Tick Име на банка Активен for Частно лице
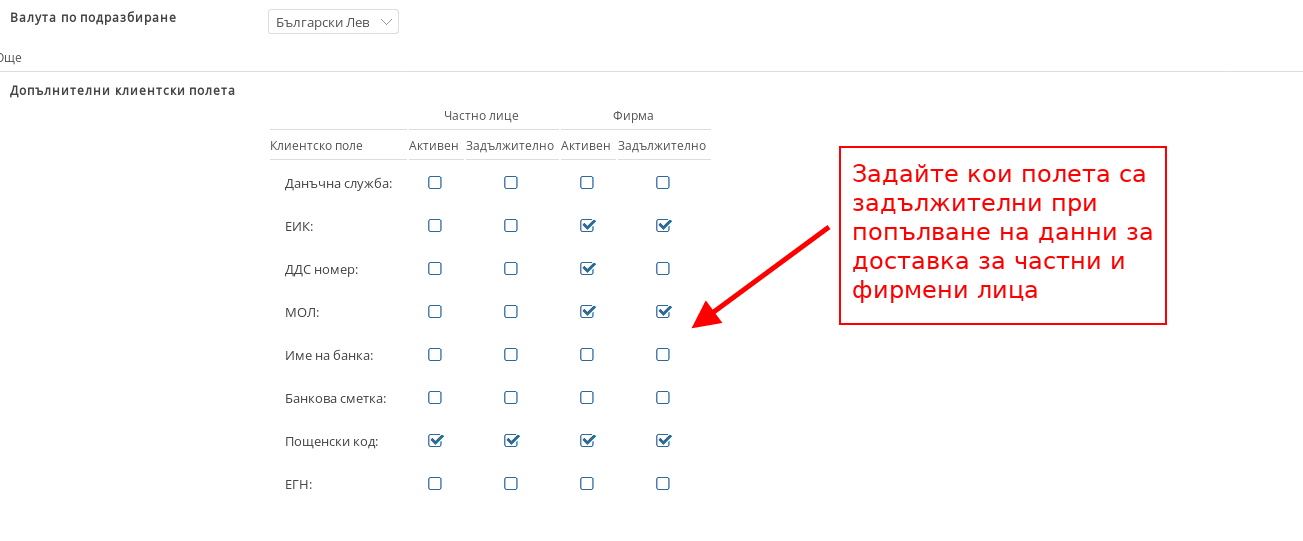This screenshot has width=1303, height=541. click(x=435, y=355)
